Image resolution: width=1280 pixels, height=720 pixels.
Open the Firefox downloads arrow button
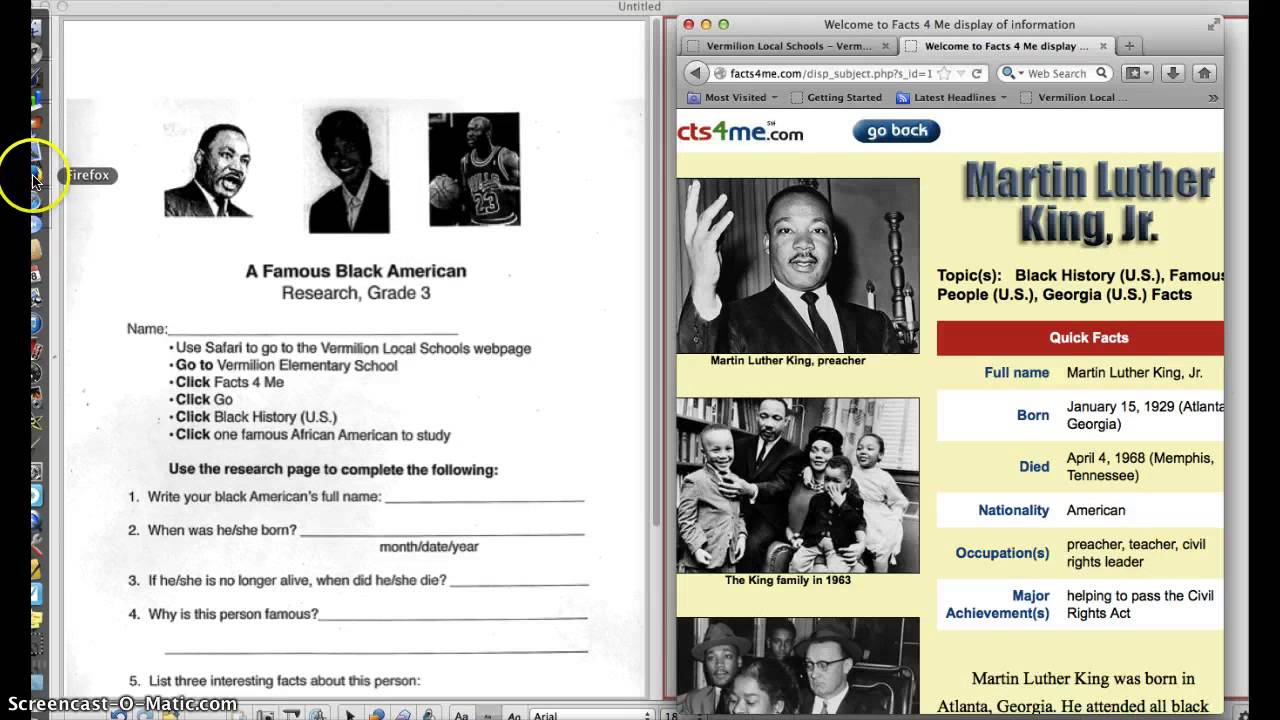pos(1173,73)
